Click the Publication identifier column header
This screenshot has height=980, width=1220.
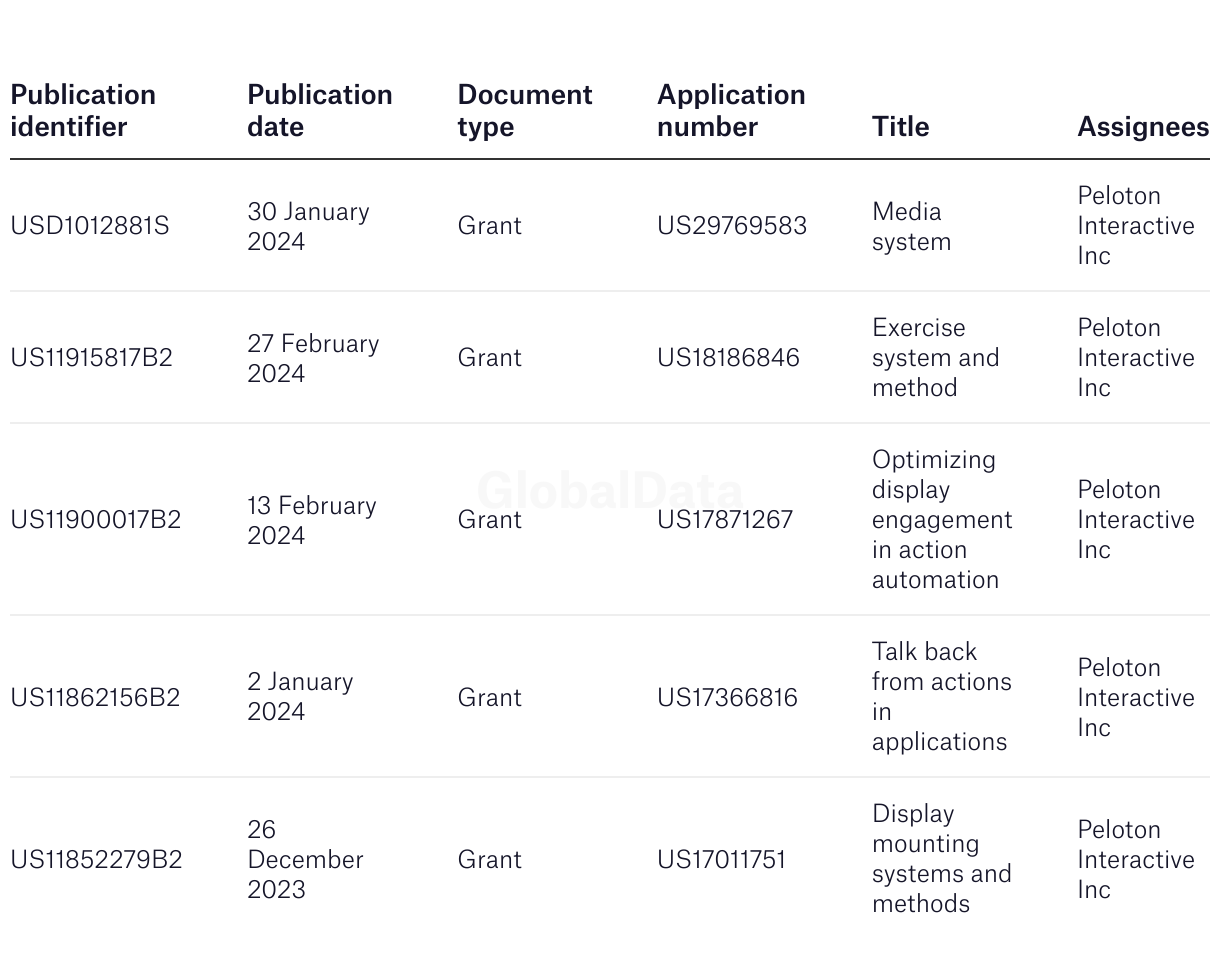[x=83, y=110]
